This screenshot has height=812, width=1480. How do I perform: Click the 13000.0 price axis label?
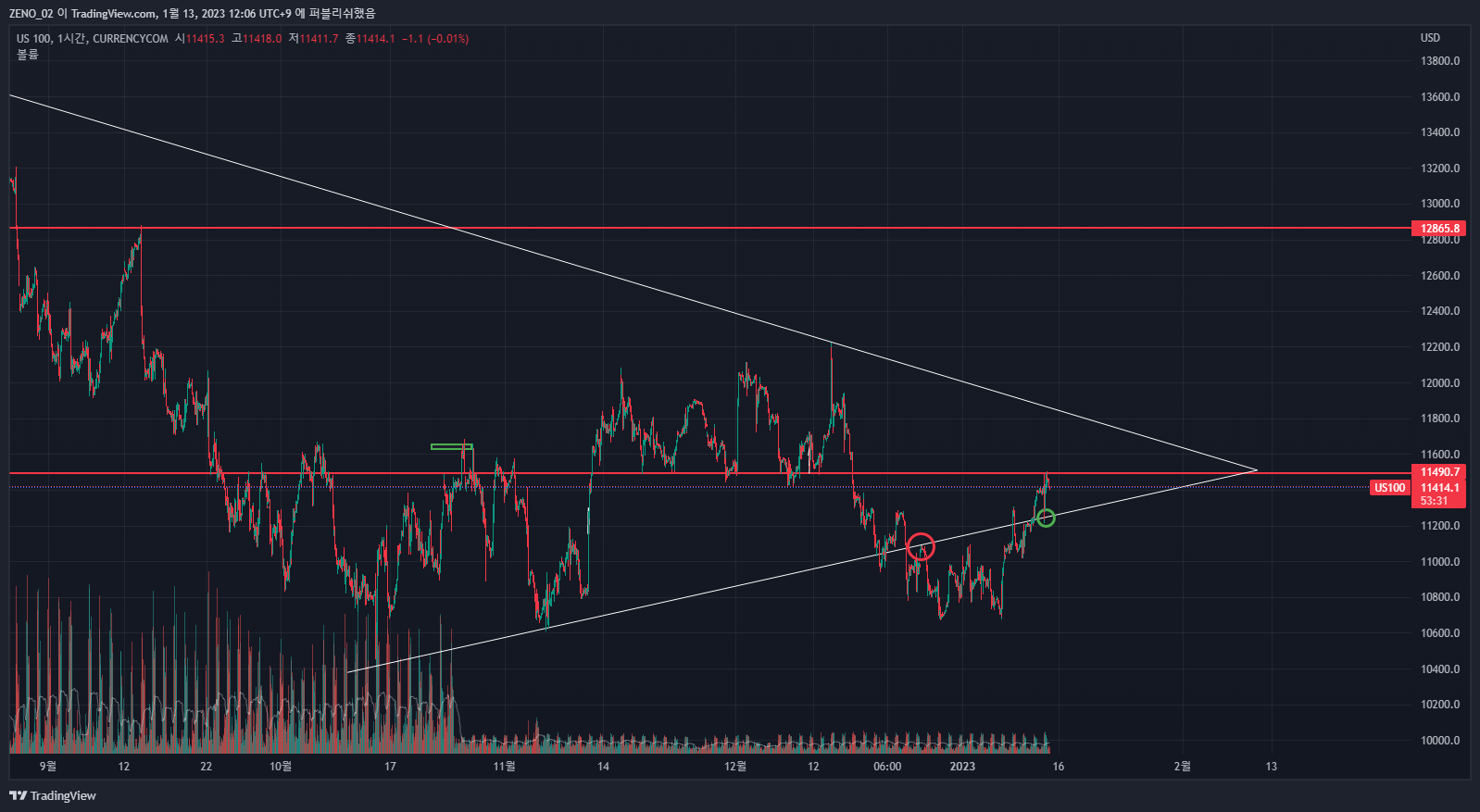(x=1439, y=204)
